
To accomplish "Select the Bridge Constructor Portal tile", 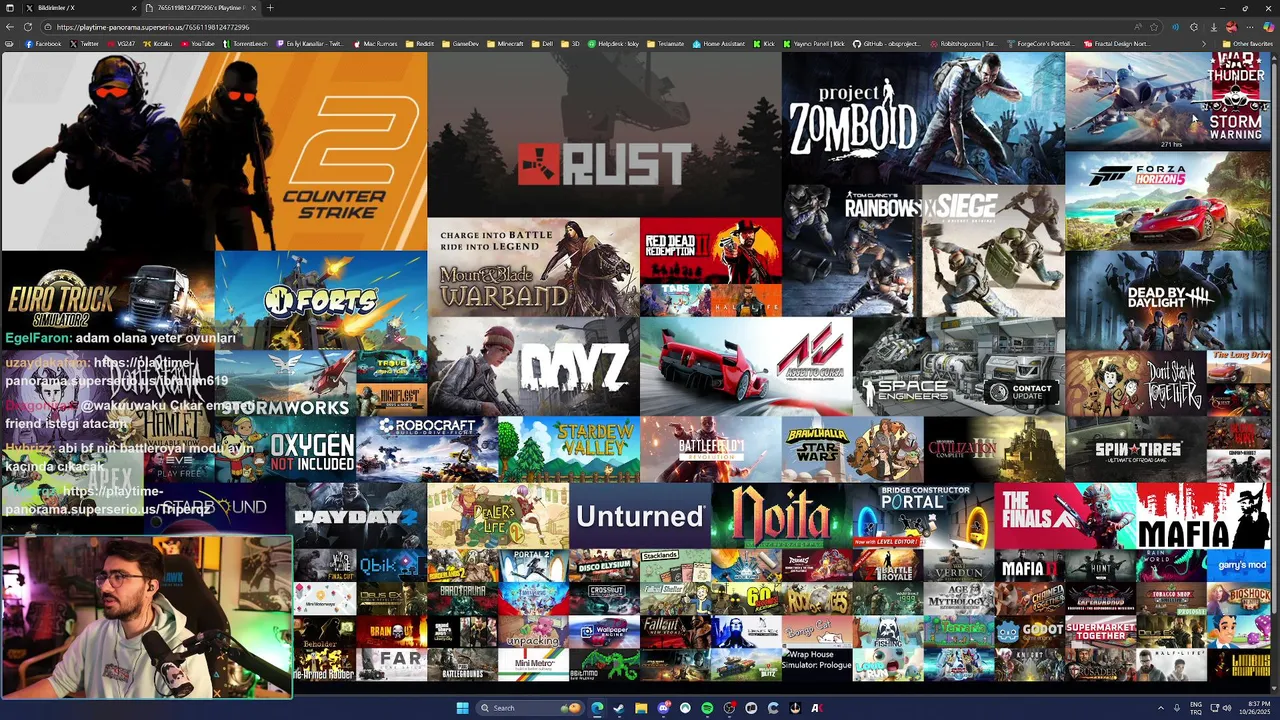I will click(923, 515).
